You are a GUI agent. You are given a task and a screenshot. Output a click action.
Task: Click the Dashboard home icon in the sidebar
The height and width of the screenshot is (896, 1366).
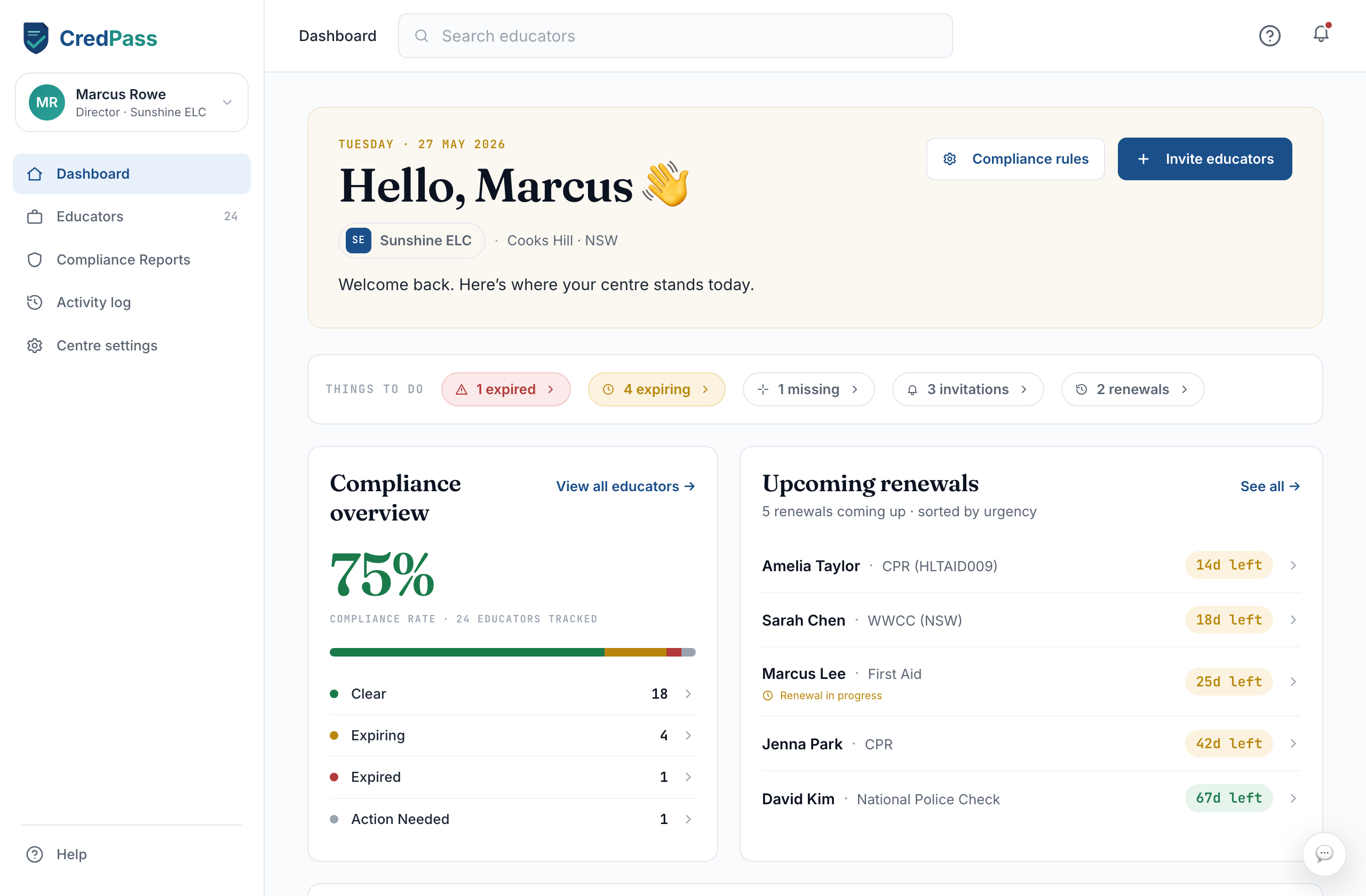[35, 173]
